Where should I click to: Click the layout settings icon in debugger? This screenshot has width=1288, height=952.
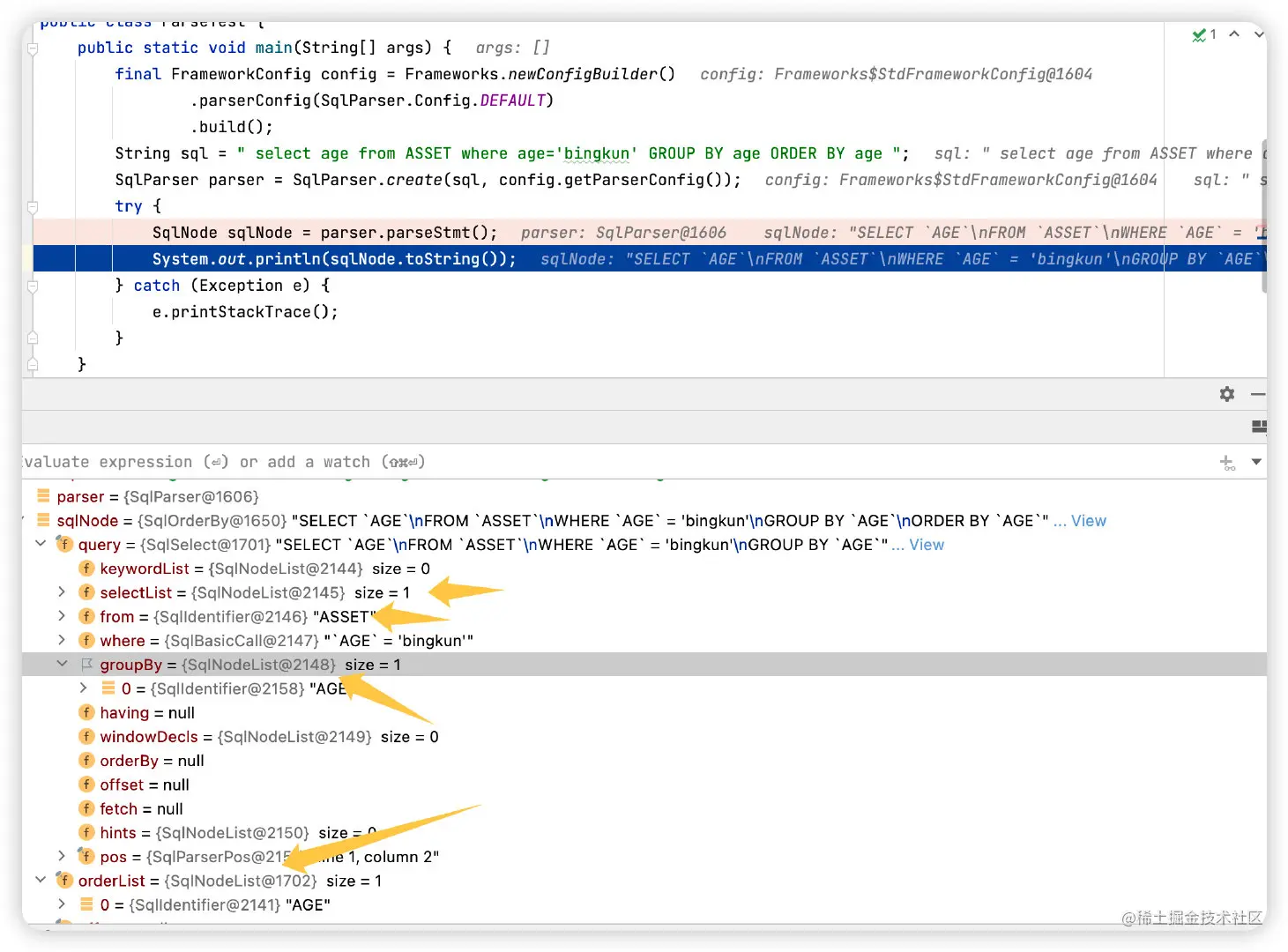point(1259,428)
